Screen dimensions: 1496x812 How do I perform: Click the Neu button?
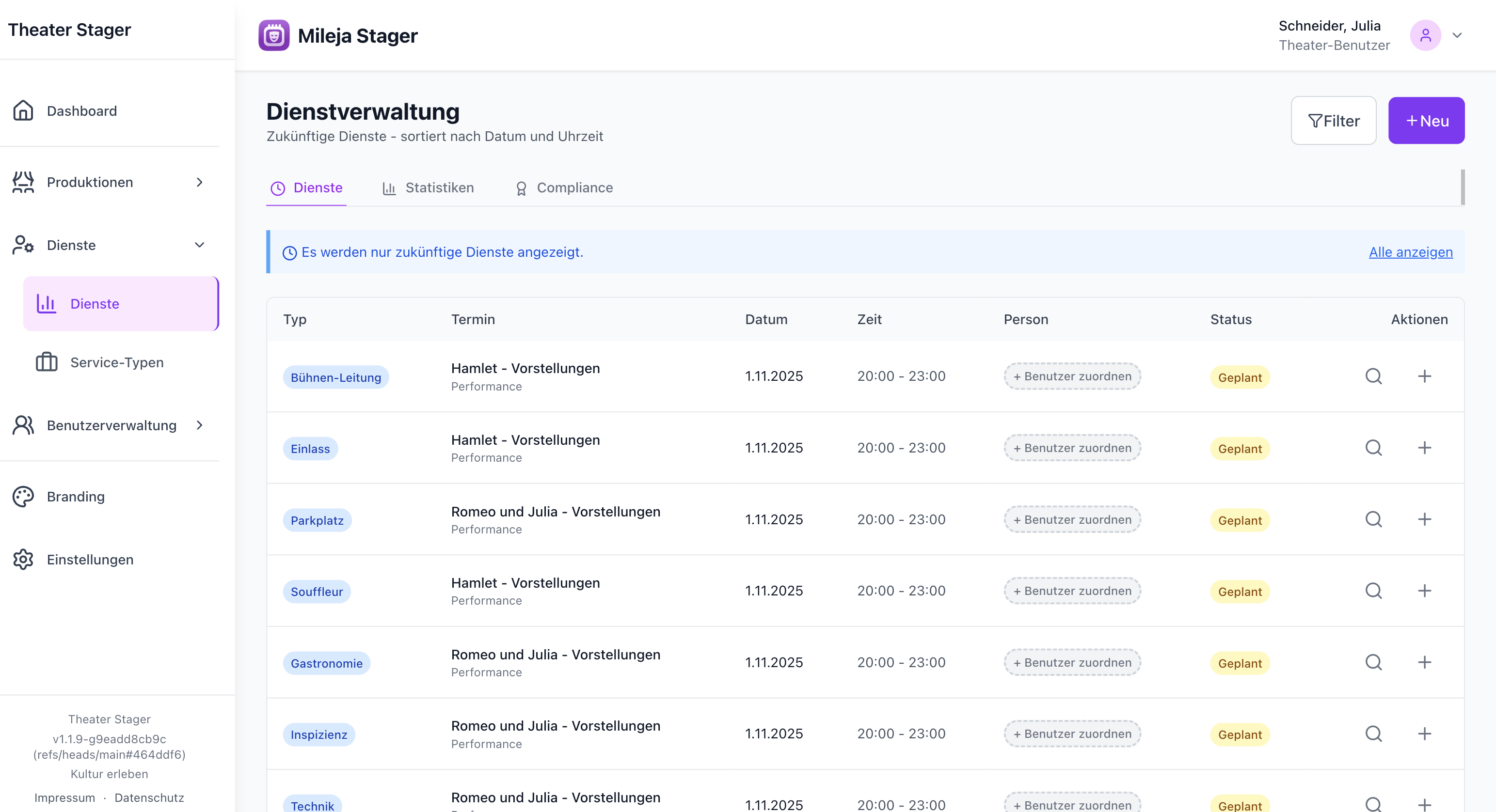[x=1426, y=120]
